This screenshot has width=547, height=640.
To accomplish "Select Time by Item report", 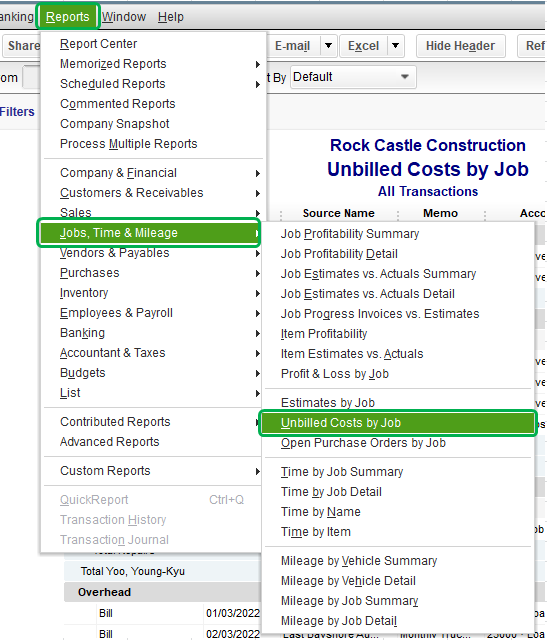I will (x=398, y=532).
